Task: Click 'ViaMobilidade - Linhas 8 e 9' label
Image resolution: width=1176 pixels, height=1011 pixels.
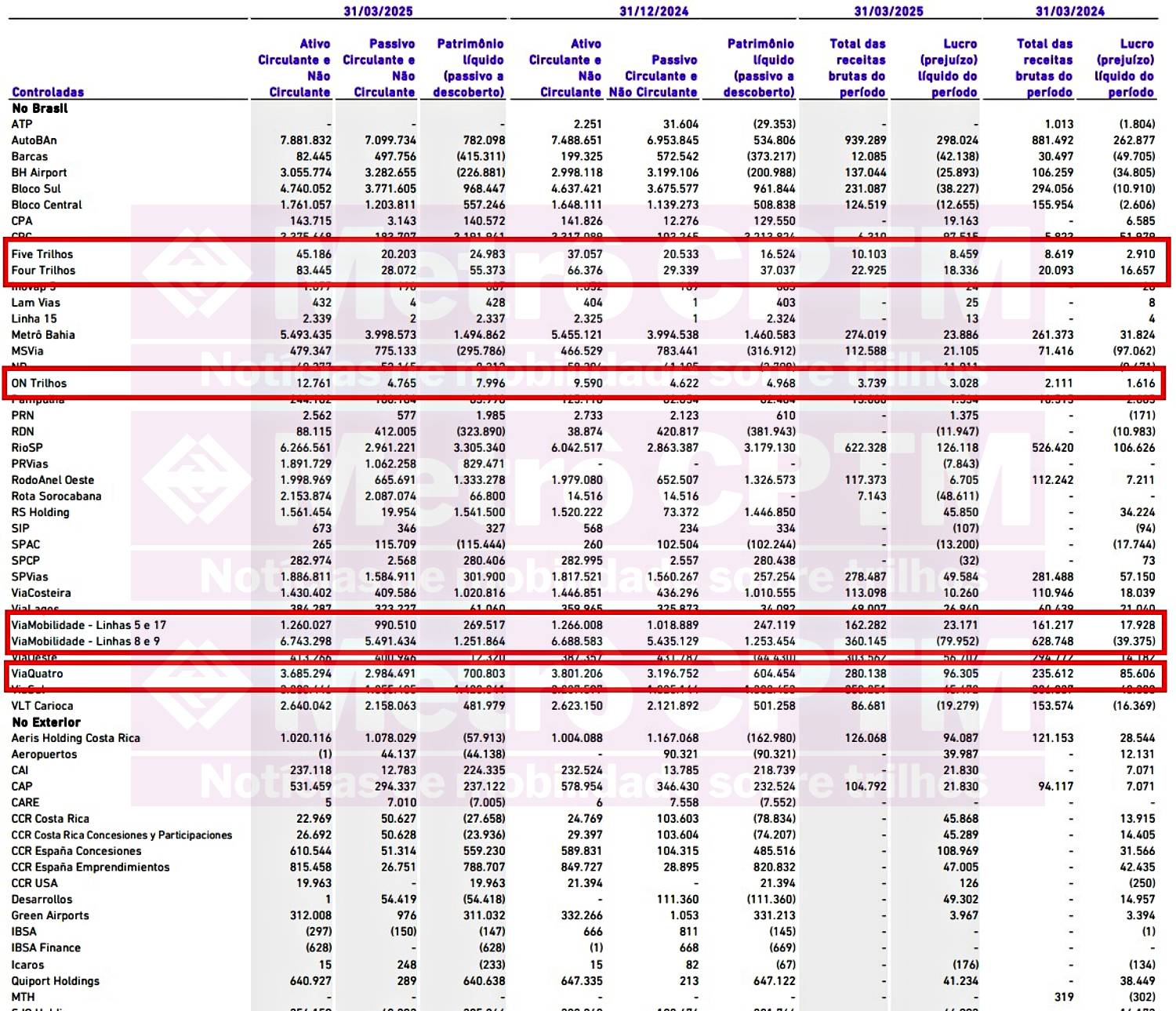Action: [x=85, y=641]
